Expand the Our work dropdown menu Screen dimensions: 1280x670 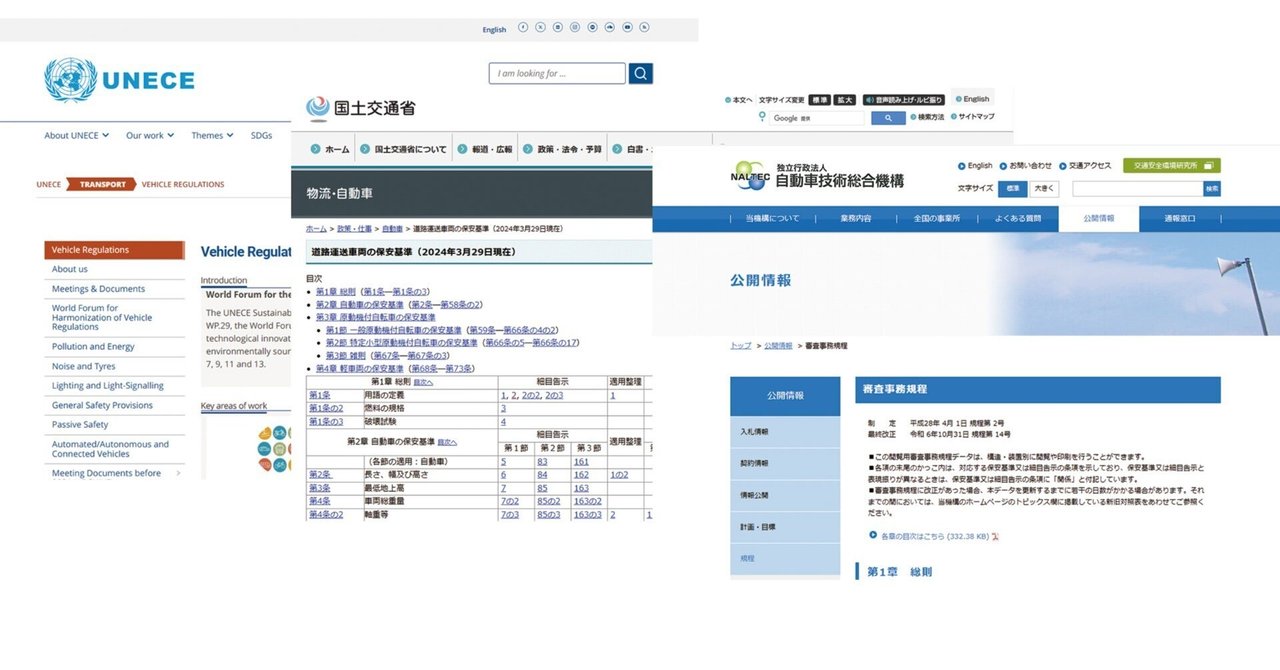(x=150, y=135)
